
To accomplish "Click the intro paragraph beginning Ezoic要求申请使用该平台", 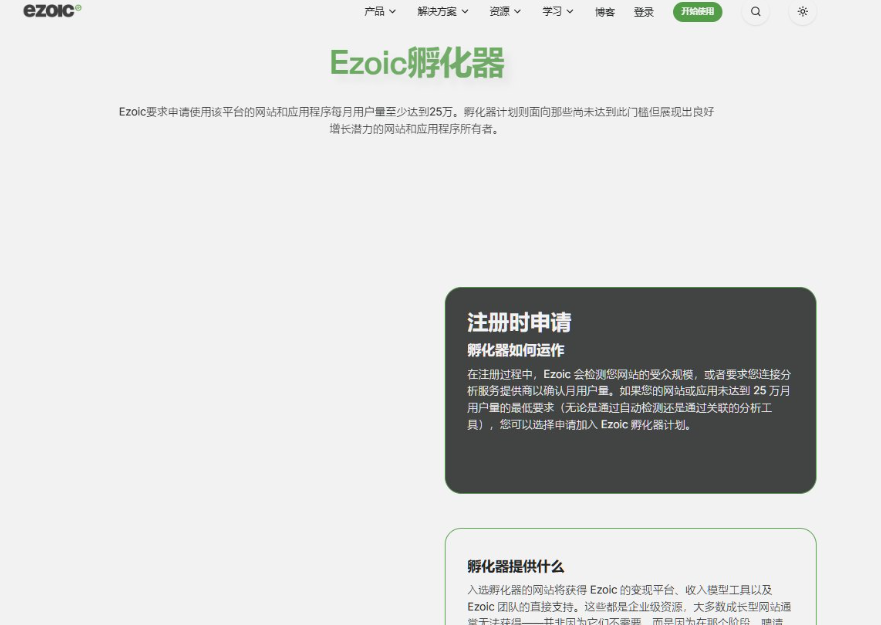I will 416,120.
